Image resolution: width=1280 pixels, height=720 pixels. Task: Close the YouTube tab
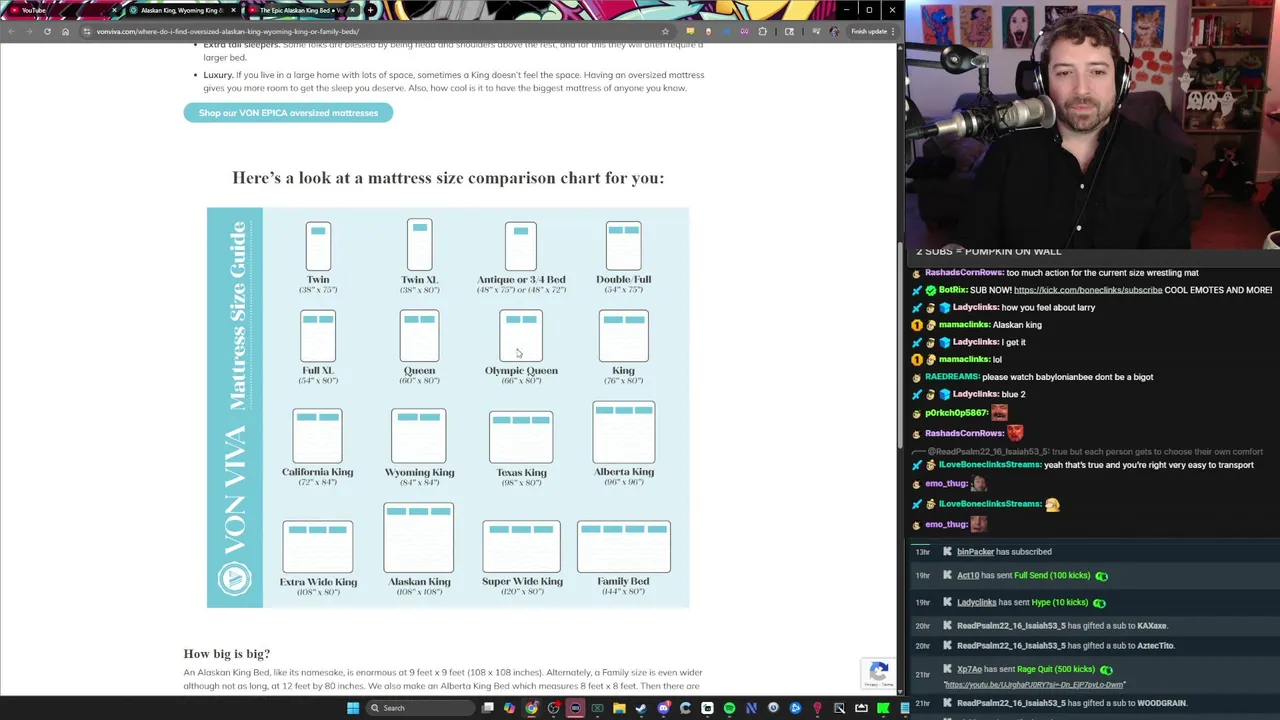click(114, 10)
